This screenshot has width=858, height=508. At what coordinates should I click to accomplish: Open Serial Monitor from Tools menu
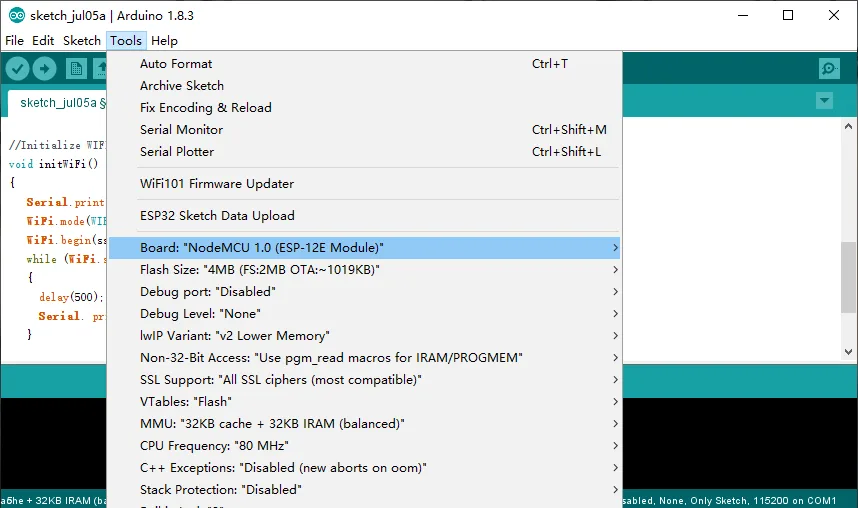click(364, 129)
